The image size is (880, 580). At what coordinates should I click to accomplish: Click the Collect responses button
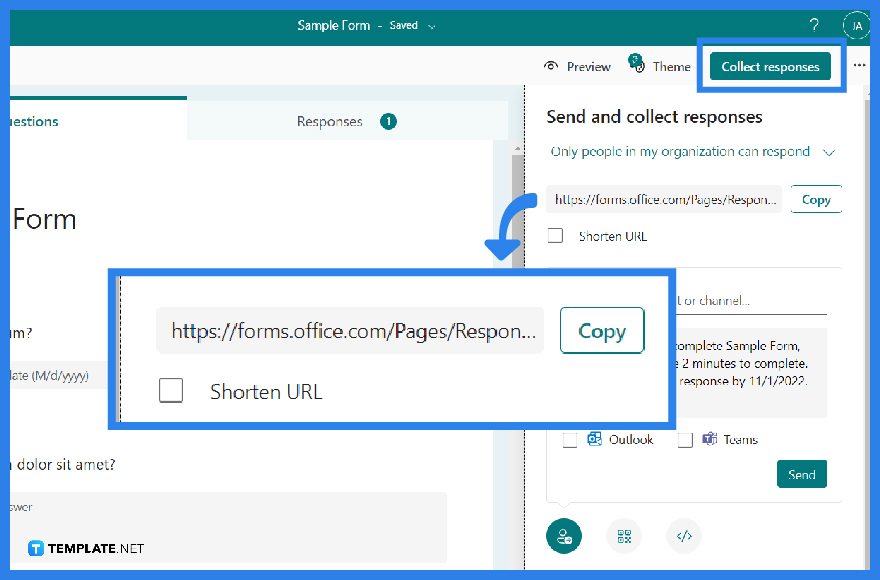pos(770,66)
